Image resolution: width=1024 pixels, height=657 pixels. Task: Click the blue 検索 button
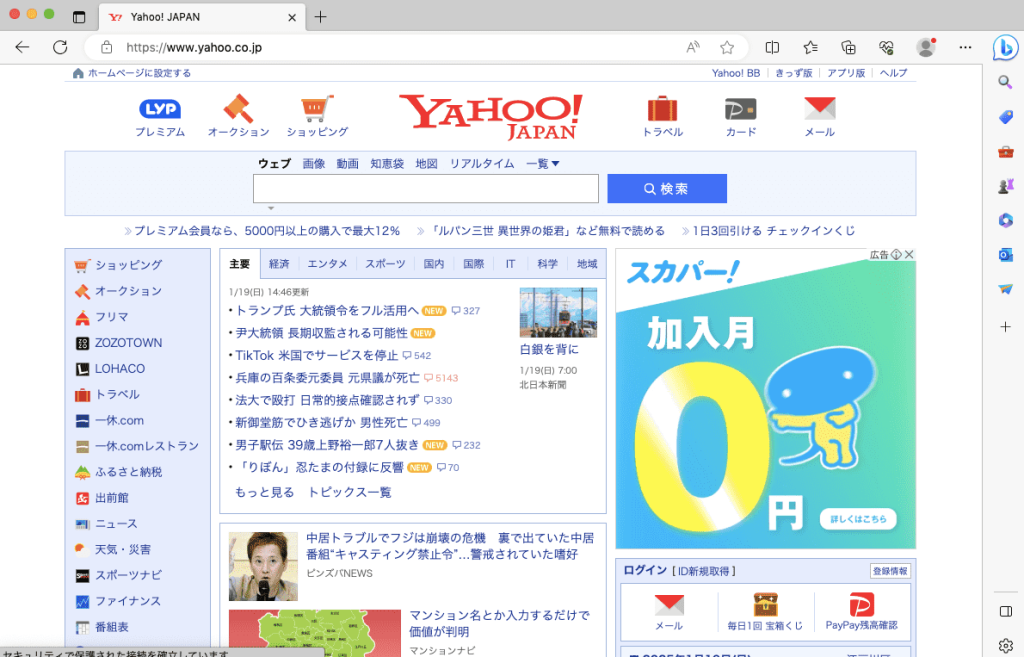pos(667,189)
